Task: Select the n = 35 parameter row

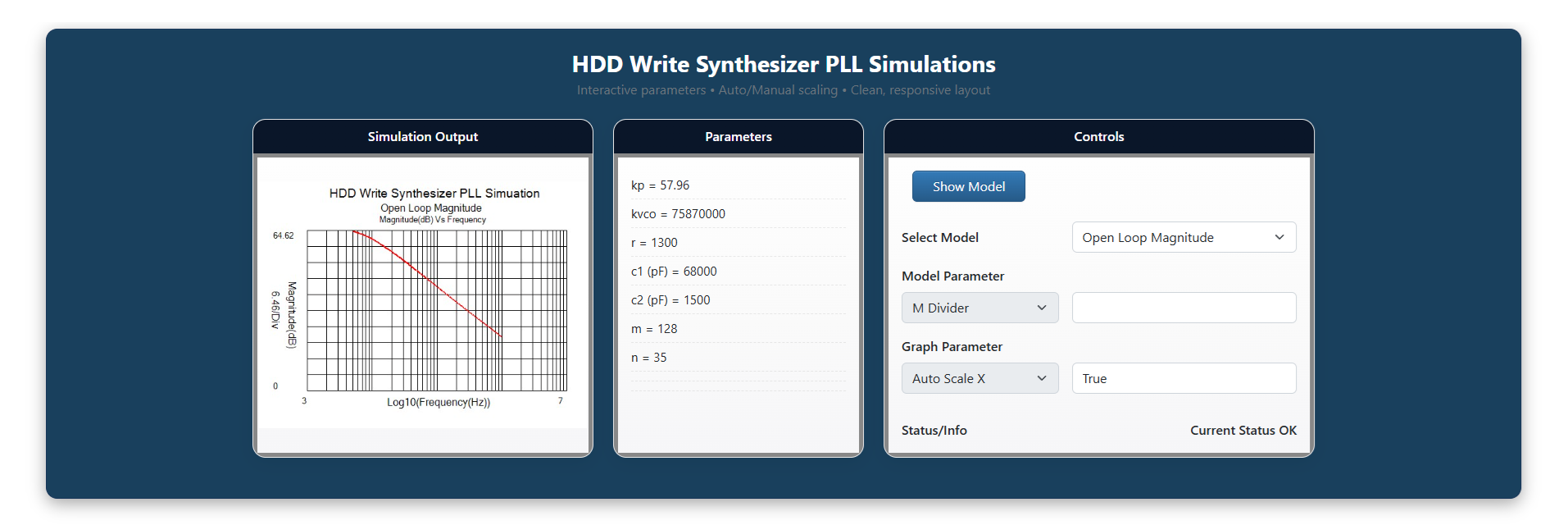Action: tap(738, 358)
